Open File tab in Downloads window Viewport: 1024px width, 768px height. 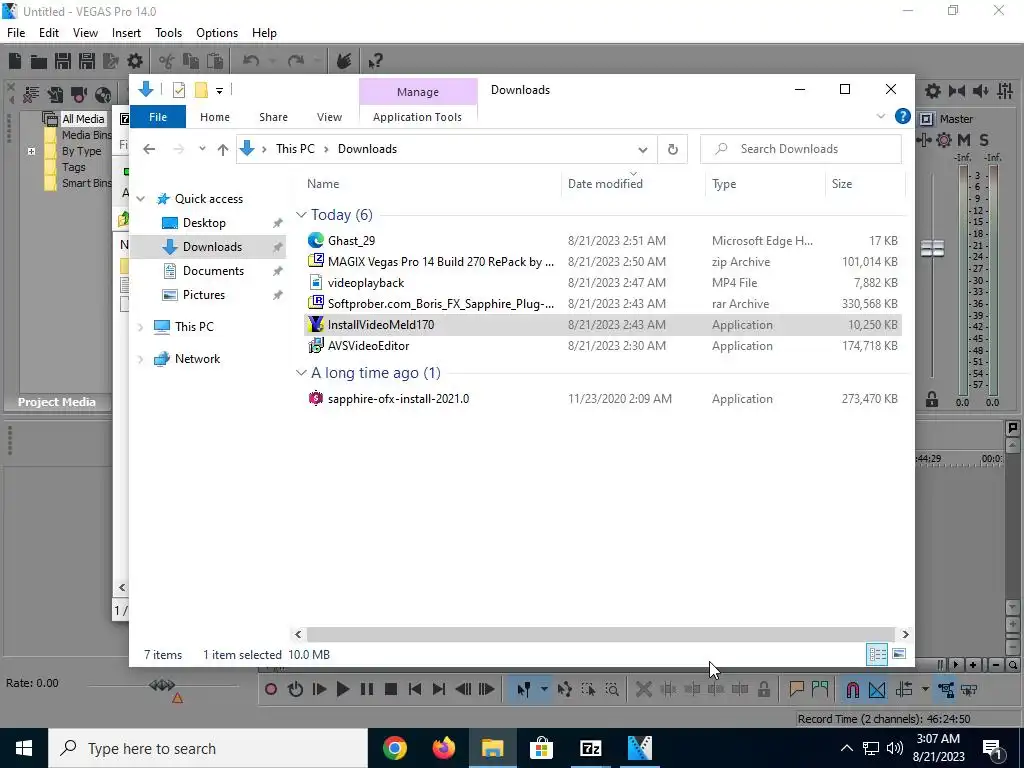coord(158,117)
